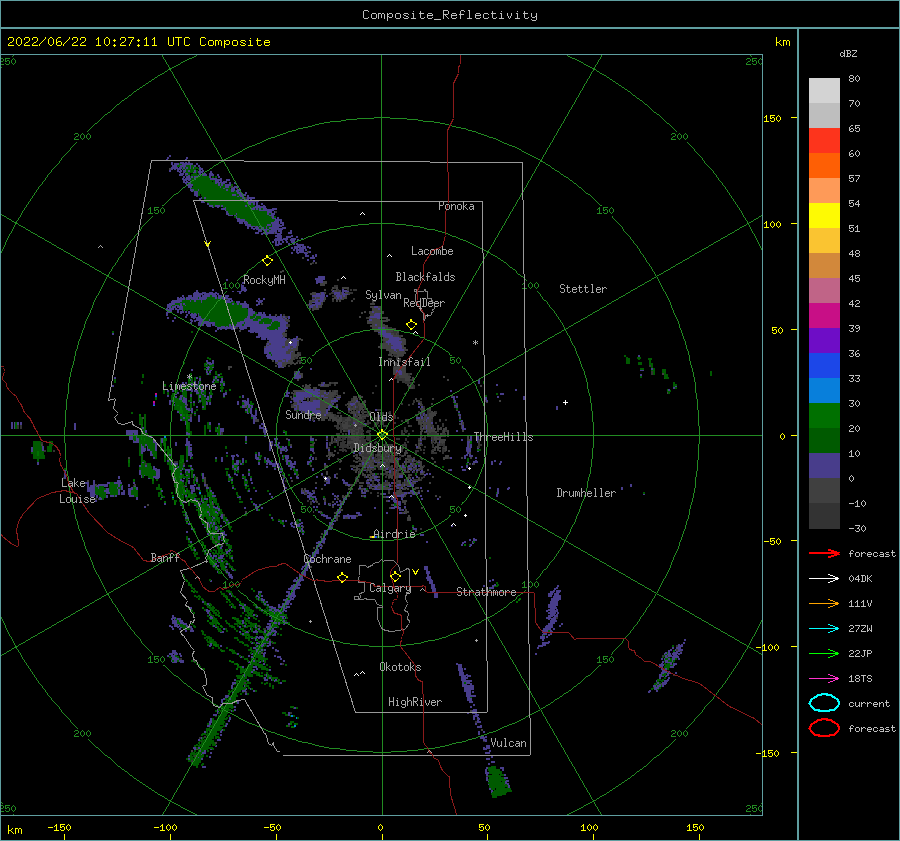Click the white asterisk marker south of Stettler
Image resolution: width=900 pixels, height=841 pixels.
(475, 343)
